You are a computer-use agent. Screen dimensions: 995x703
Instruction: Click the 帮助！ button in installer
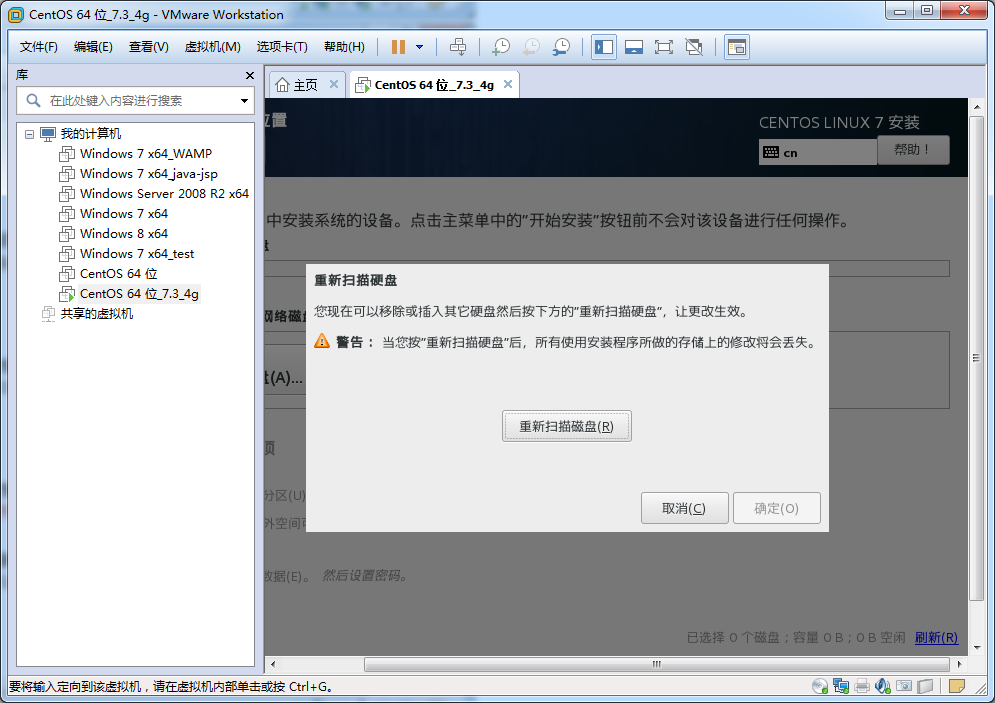[x=913, y=150]
